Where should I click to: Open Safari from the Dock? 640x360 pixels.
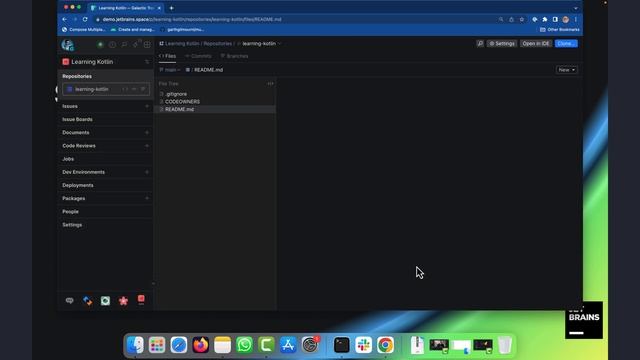pos(179,345)
